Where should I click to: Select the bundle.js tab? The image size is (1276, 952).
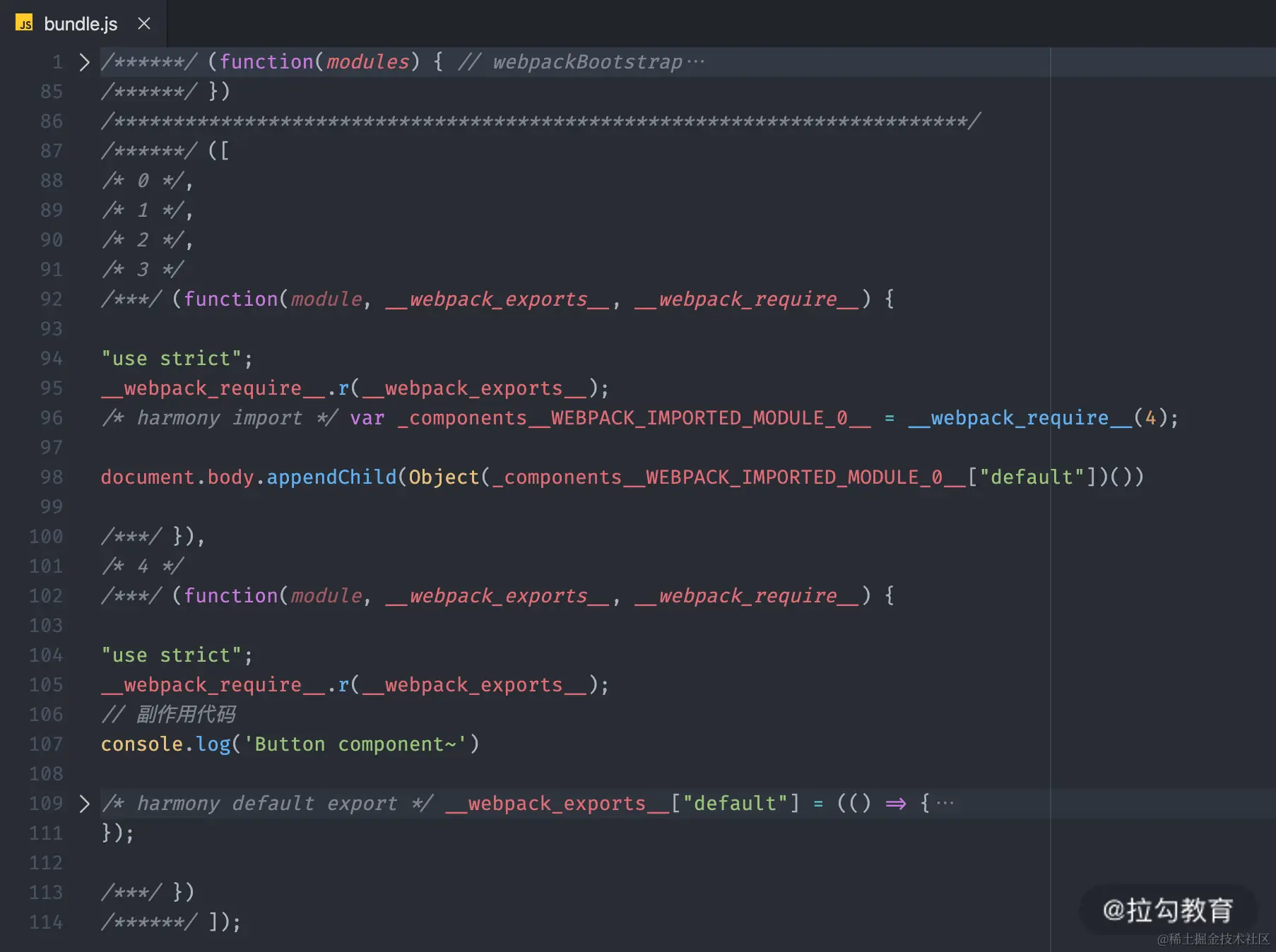coord(83,23)
